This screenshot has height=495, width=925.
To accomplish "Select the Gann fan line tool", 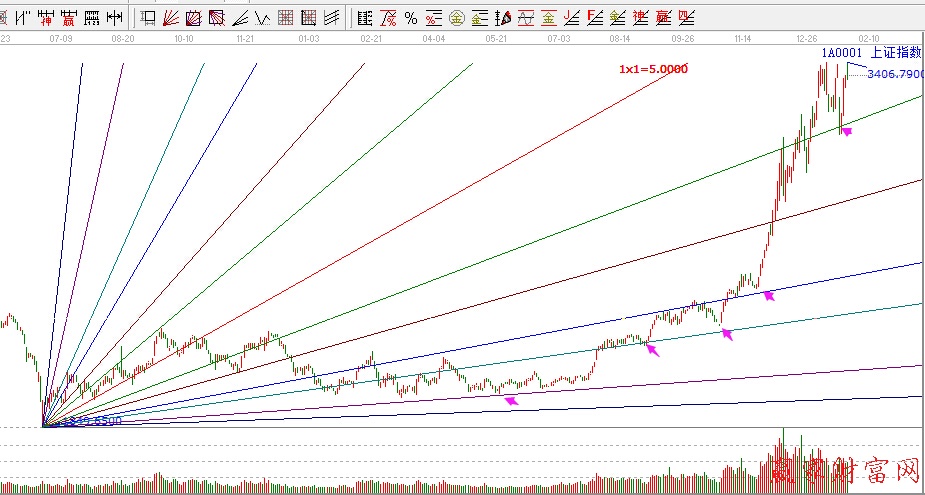I will [x=171, y=17].
